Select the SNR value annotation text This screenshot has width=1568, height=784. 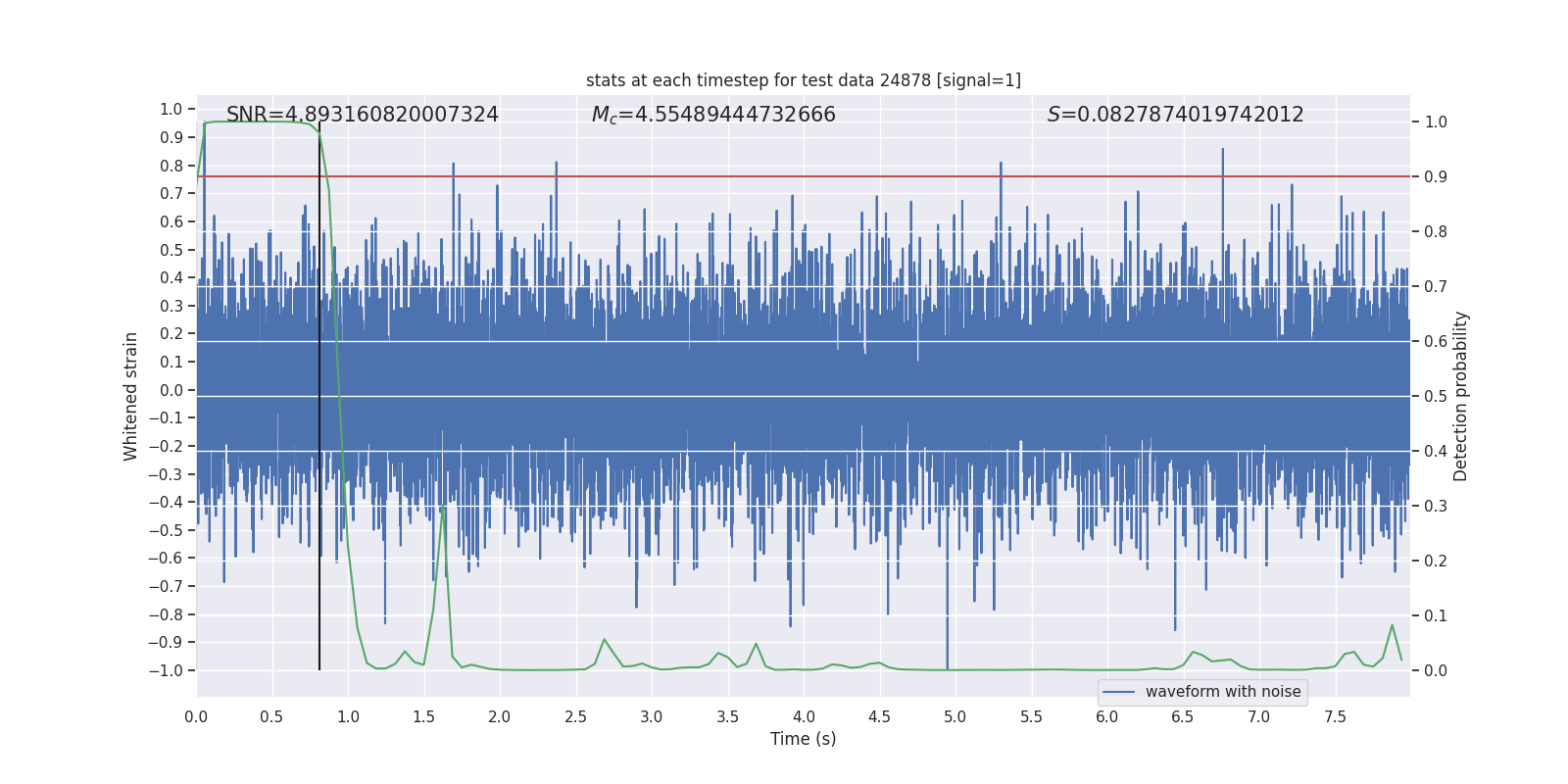362,115
